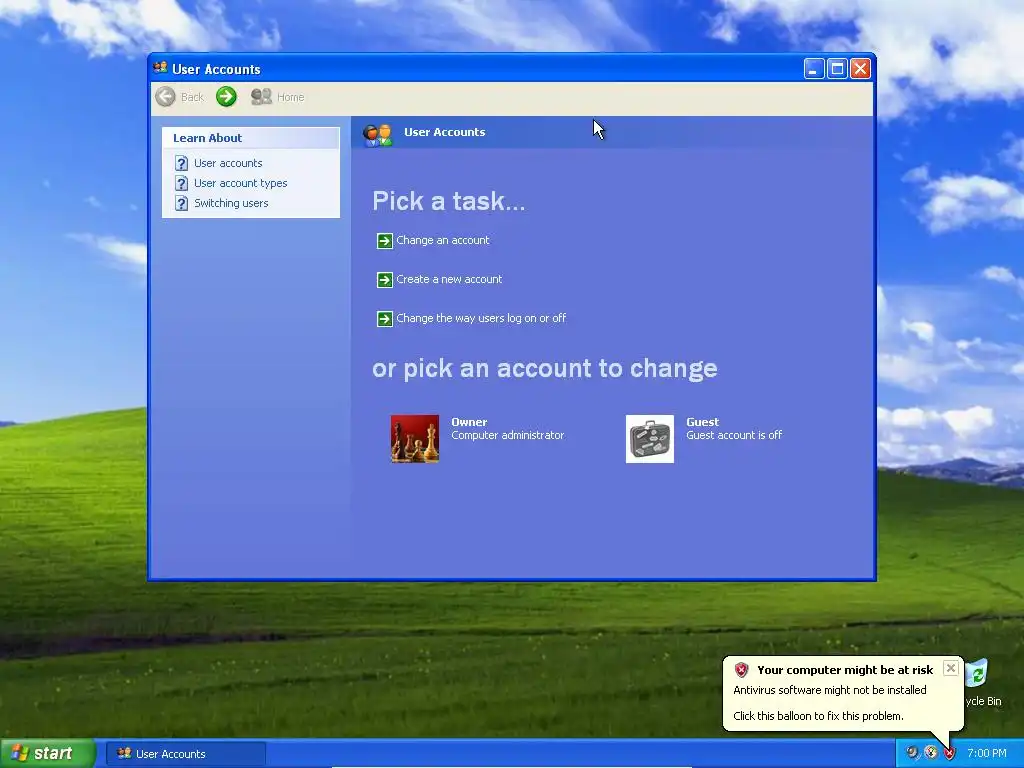
Task: Open the User account types help topic
Action: pos(240,184)
